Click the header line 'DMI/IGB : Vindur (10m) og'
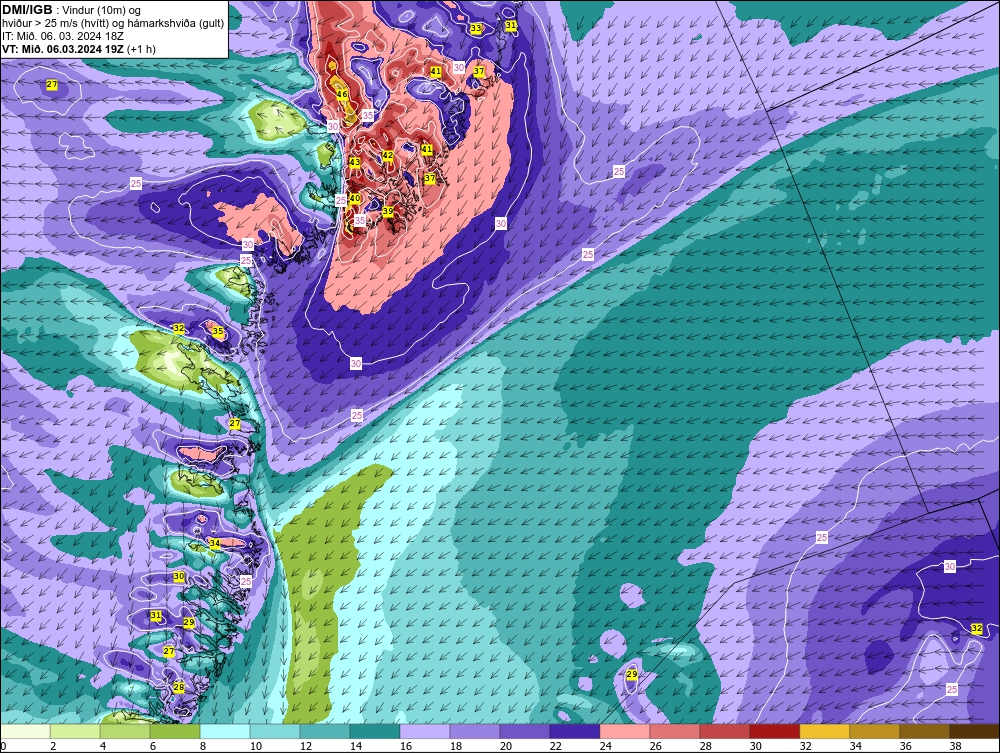This screenshot has width=1000, height=753. 71,10
